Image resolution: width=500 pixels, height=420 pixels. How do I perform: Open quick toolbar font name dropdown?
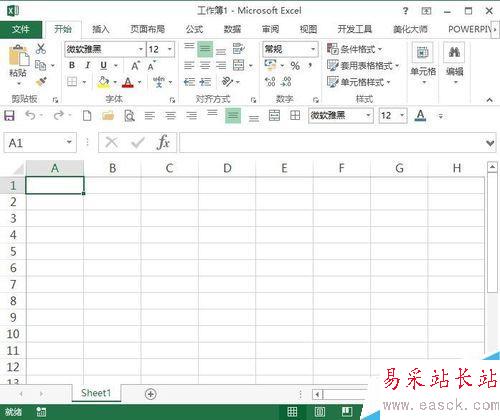coord(368,115)
